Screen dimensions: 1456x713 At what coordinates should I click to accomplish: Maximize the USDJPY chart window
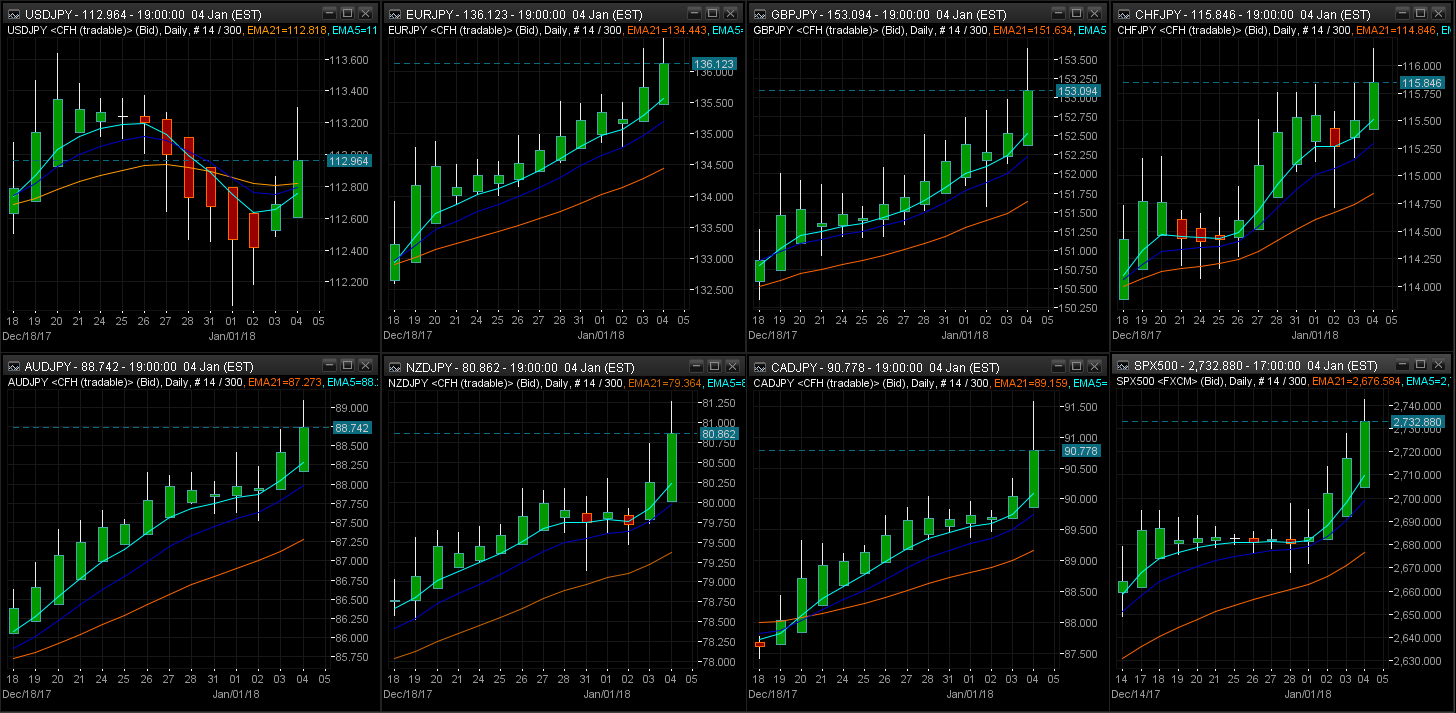(x=346, y=14)
